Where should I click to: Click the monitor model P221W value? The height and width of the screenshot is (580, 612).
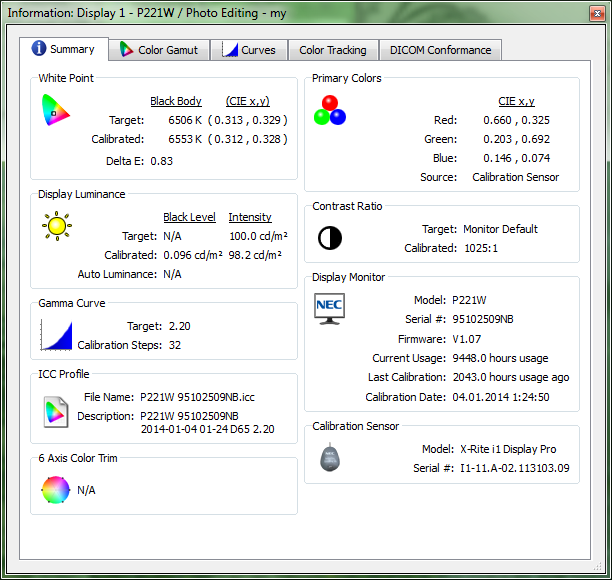(469, 300)
